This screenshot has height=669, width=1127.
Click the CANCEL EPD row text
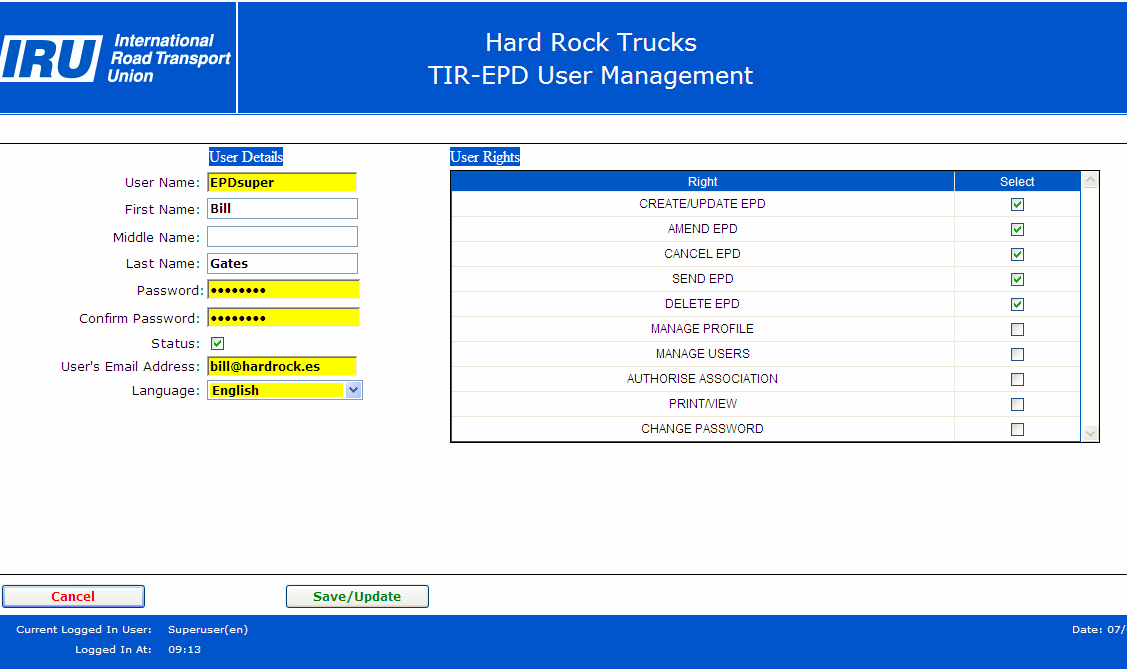click(x=702, y=254)
